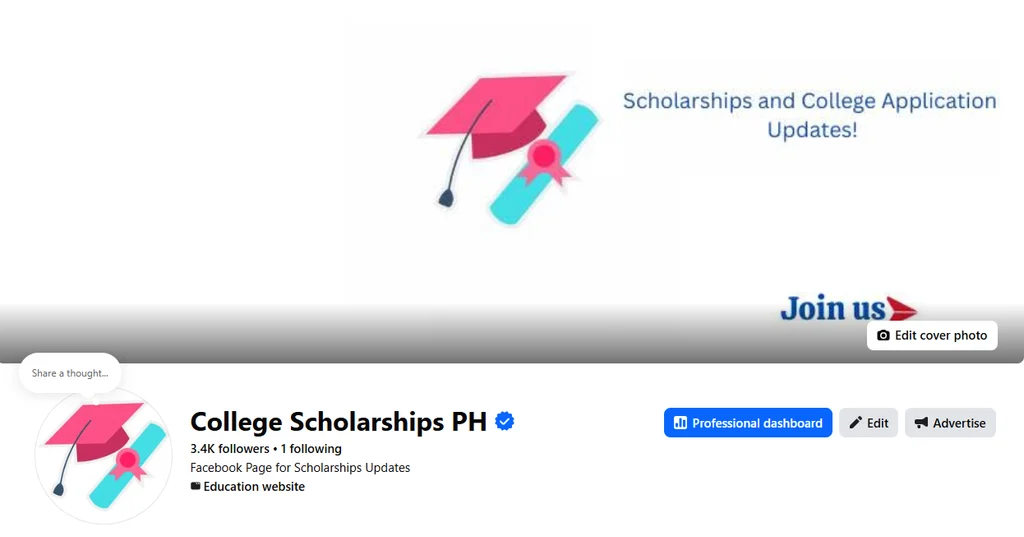This screenshot has height=537, width=1024.
Task: Open the Professional dashboard
Action: coord(748,423)
